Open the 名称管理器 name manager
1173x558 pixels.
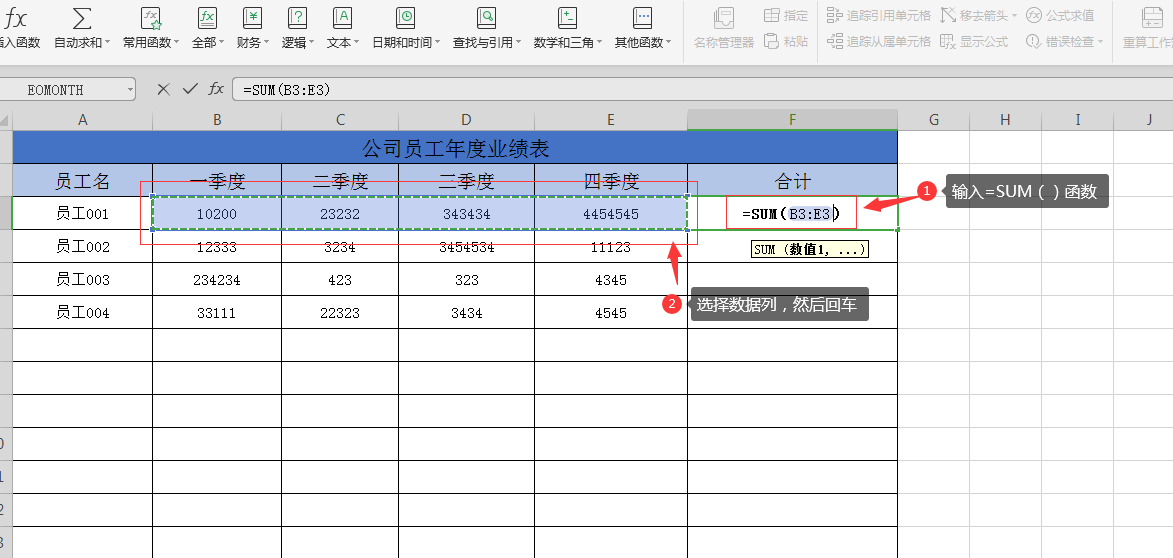point(723,28)
